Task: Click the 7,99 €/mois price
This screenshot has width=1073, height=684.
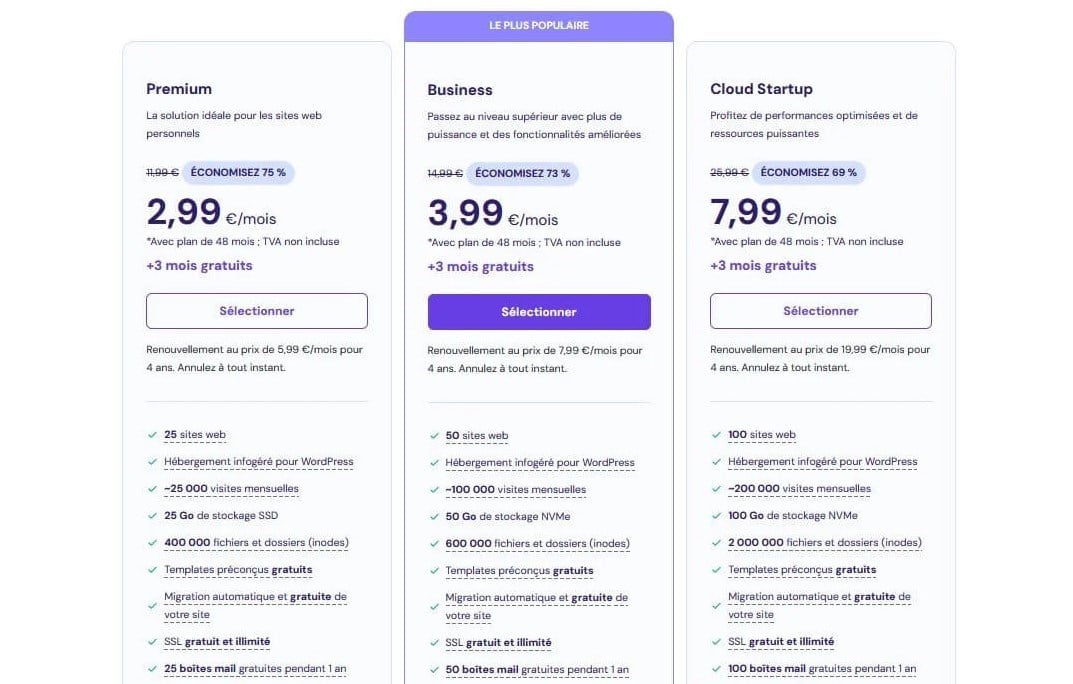Action: [x=773, y=212]
